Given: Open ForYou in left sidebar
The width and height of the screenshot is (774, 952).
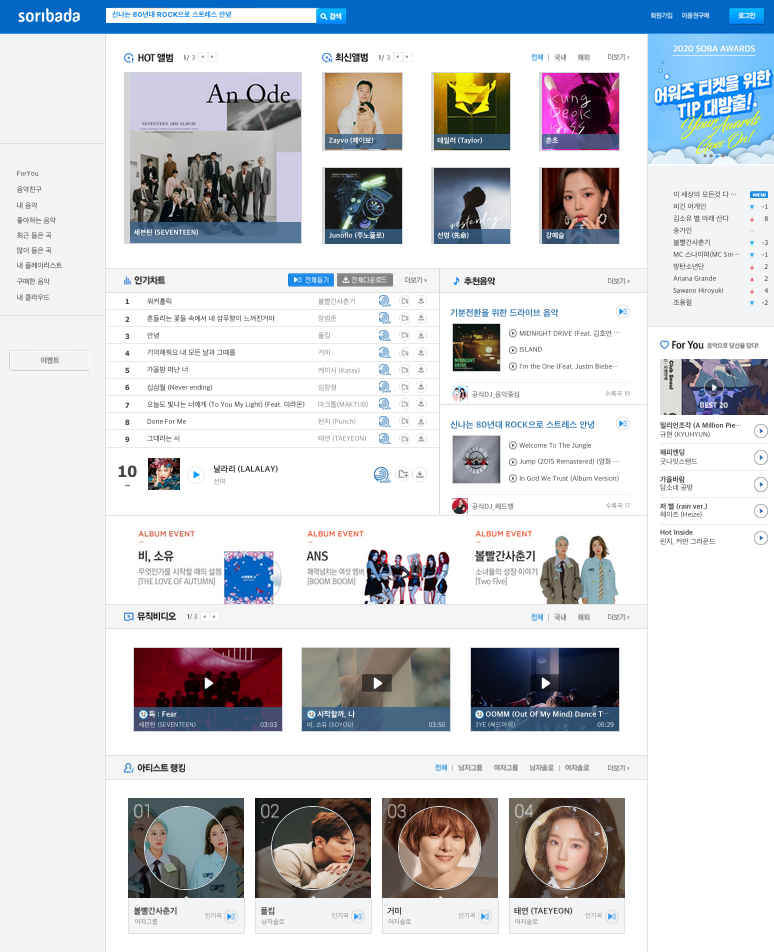Looking at the screenshot, I should [27, 174].
